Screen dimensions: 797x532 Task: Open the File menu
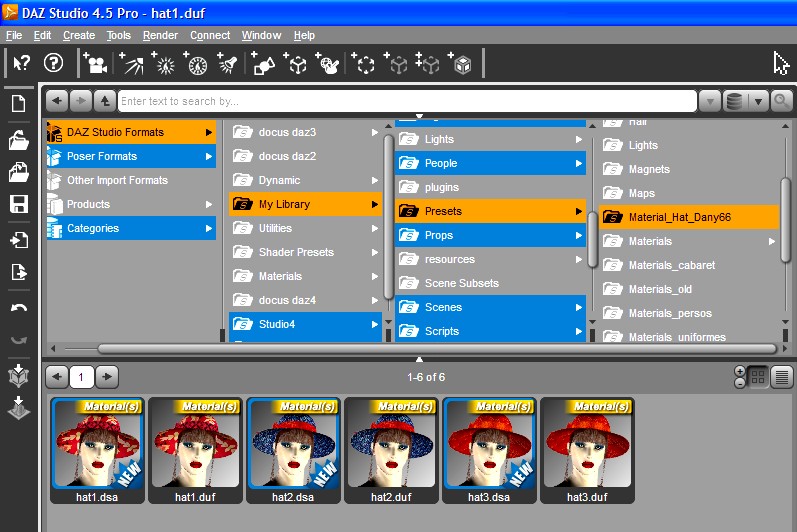click(14, 35)
